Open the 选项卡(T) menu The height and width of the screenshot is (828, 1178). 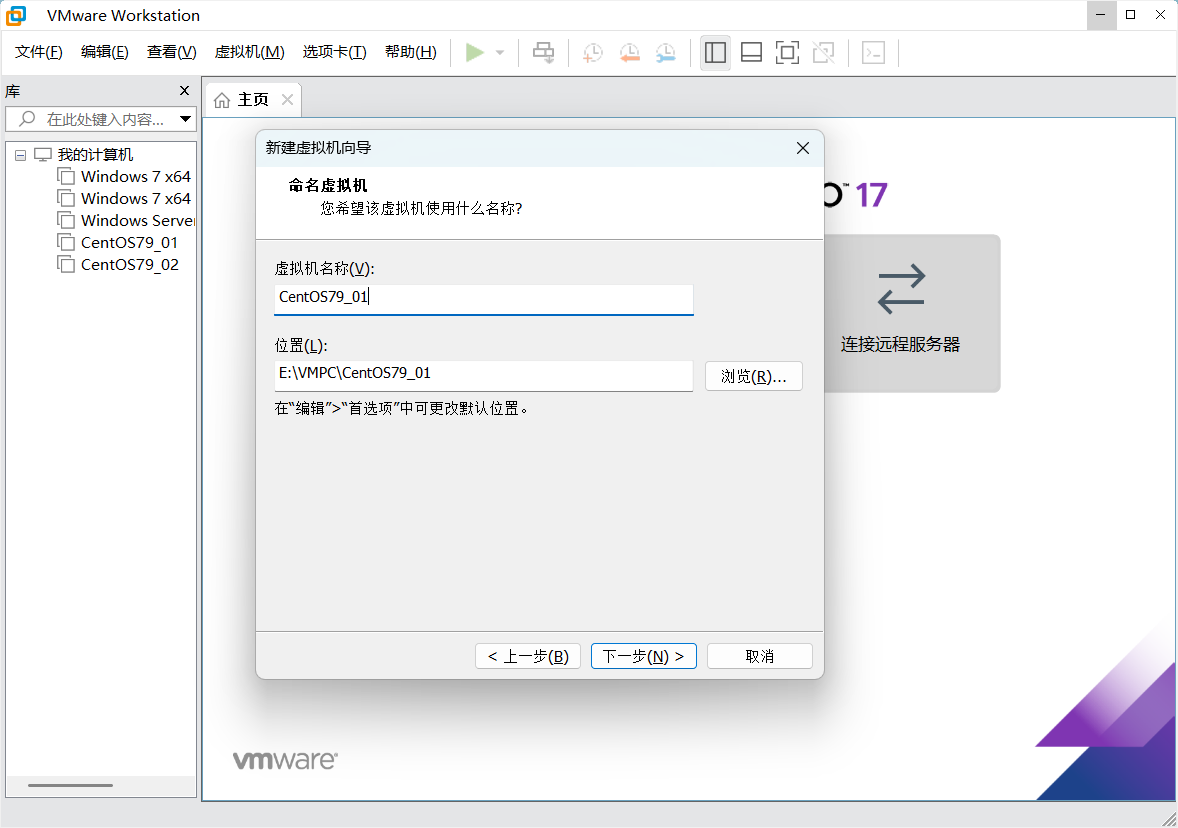[x=334, y=52]
